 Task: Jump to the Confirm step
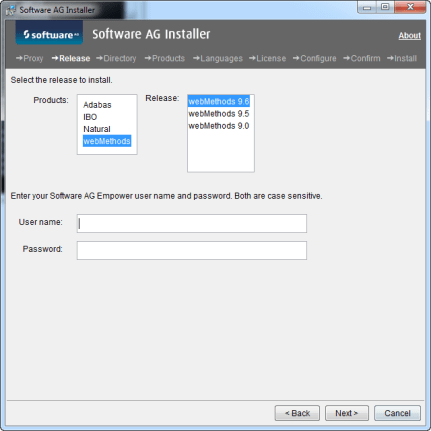pos(362,58)
